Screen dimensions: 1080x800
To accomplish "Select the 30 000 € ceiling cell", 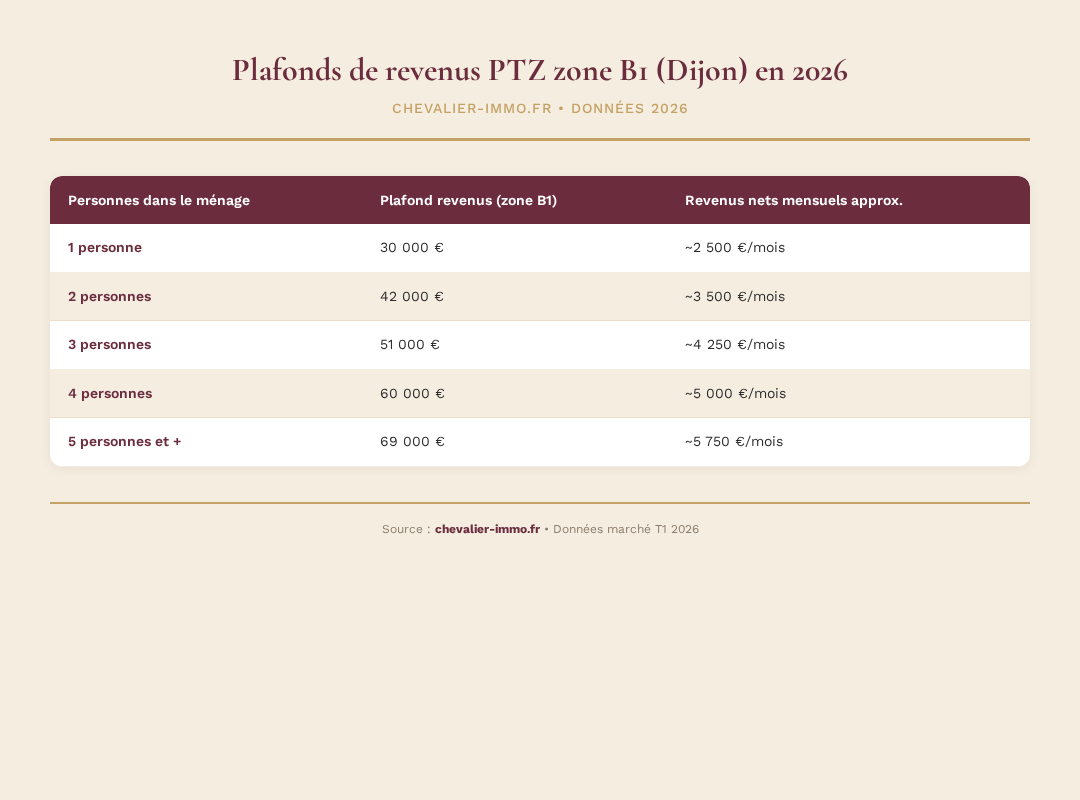I will pos(412,248).
